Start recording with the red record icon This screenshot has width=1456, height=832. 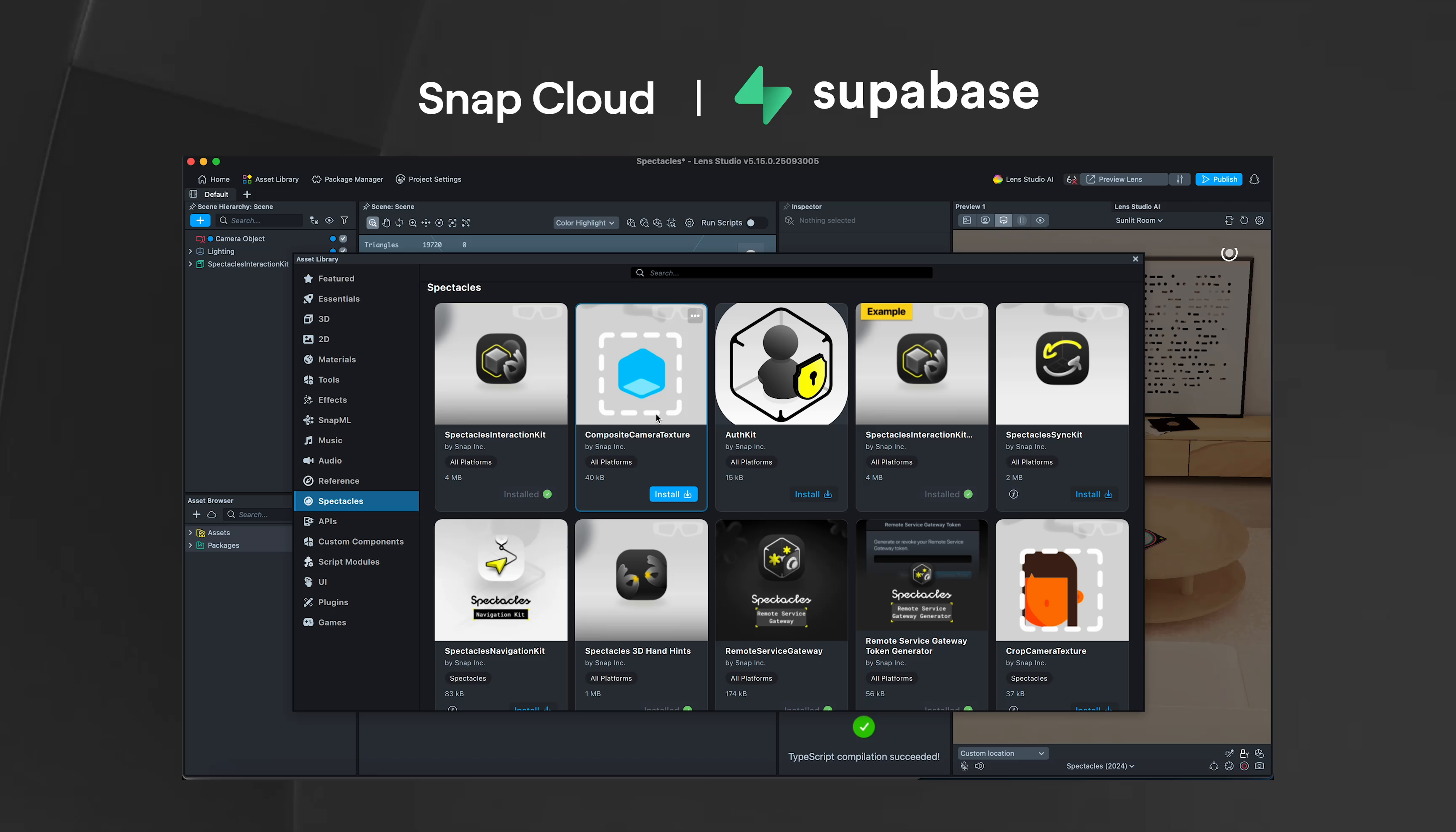pos(1244,766)
